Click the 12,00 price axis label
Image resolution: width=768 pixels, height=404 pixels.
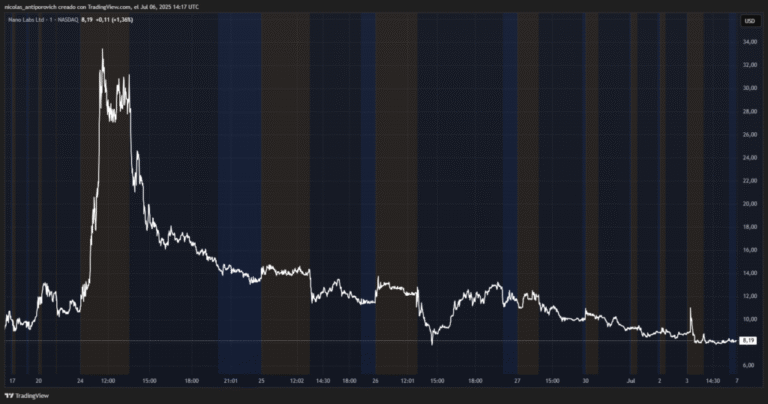tap(750, 296)
